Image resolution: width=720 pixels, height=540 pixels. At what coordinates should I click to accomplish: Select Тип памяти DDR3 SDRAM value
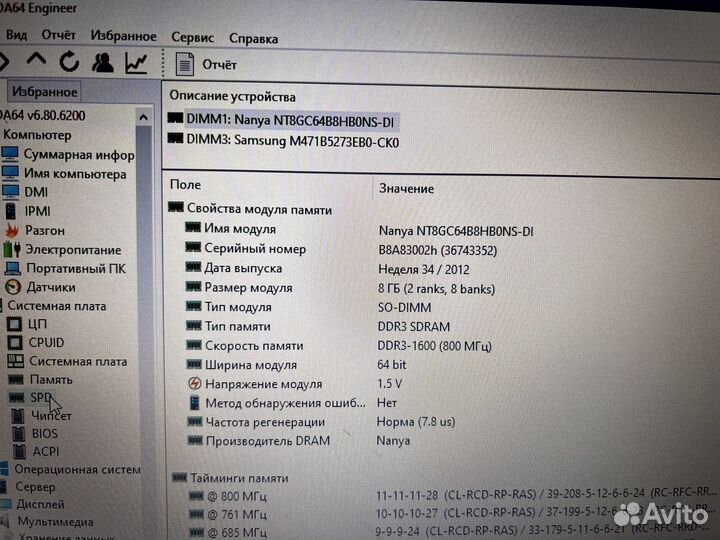[x=413, y=326]
